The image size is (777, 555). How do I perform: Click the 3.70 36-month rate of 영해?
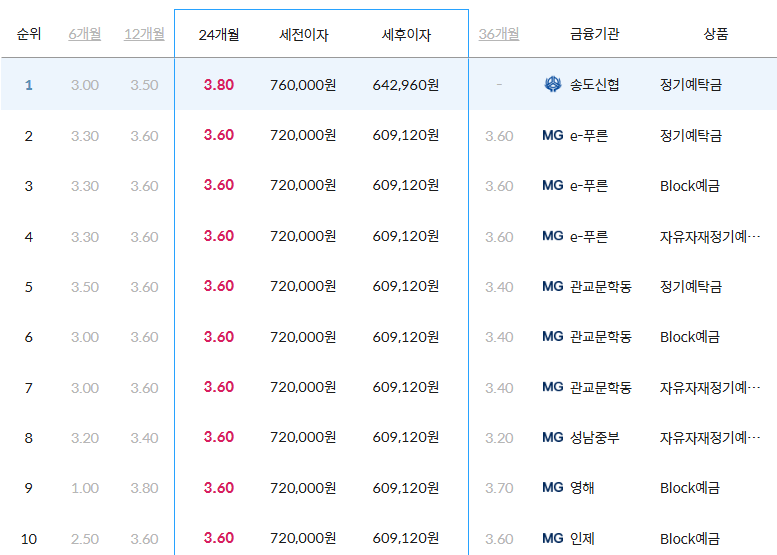pyautogui.click(x=499, y=488)
